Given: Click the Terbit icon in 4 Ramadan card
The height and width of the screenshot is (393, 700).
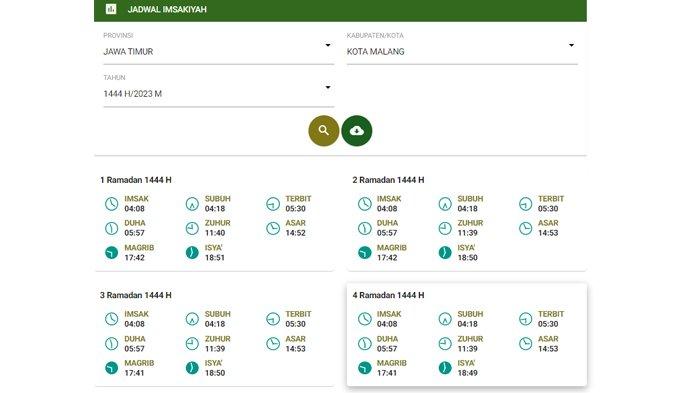Looking at the screenshot, I should coord(525,319).
